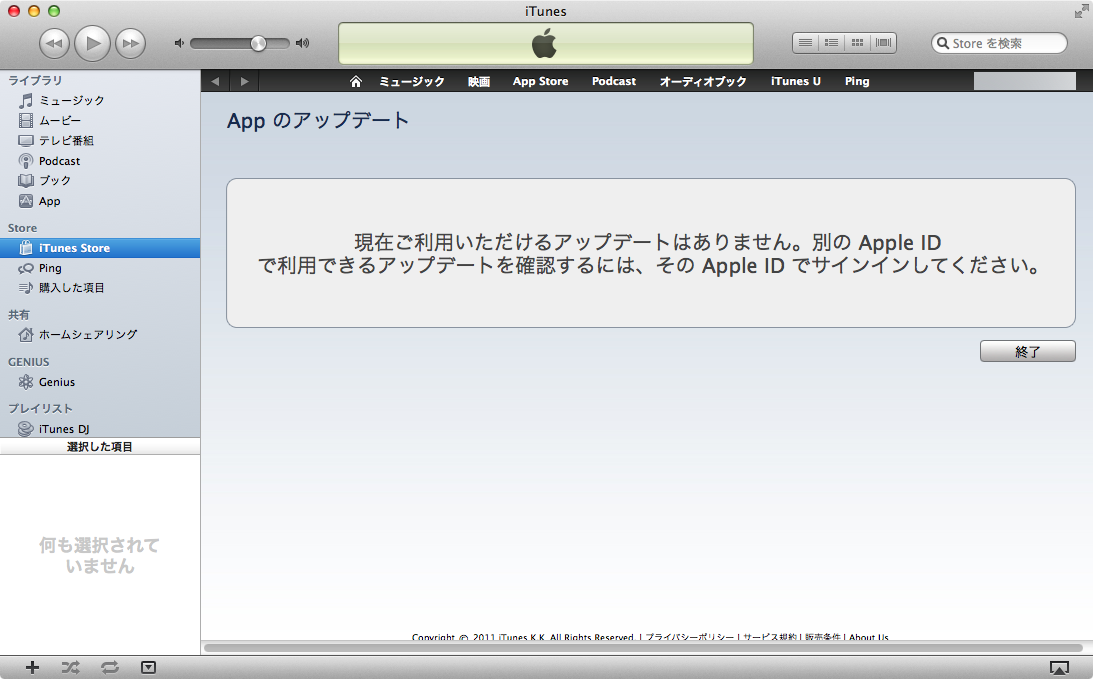Switch to grid view
This screenshot has width=1093, height=679.
pyautogui.click(x=857, y=43)
